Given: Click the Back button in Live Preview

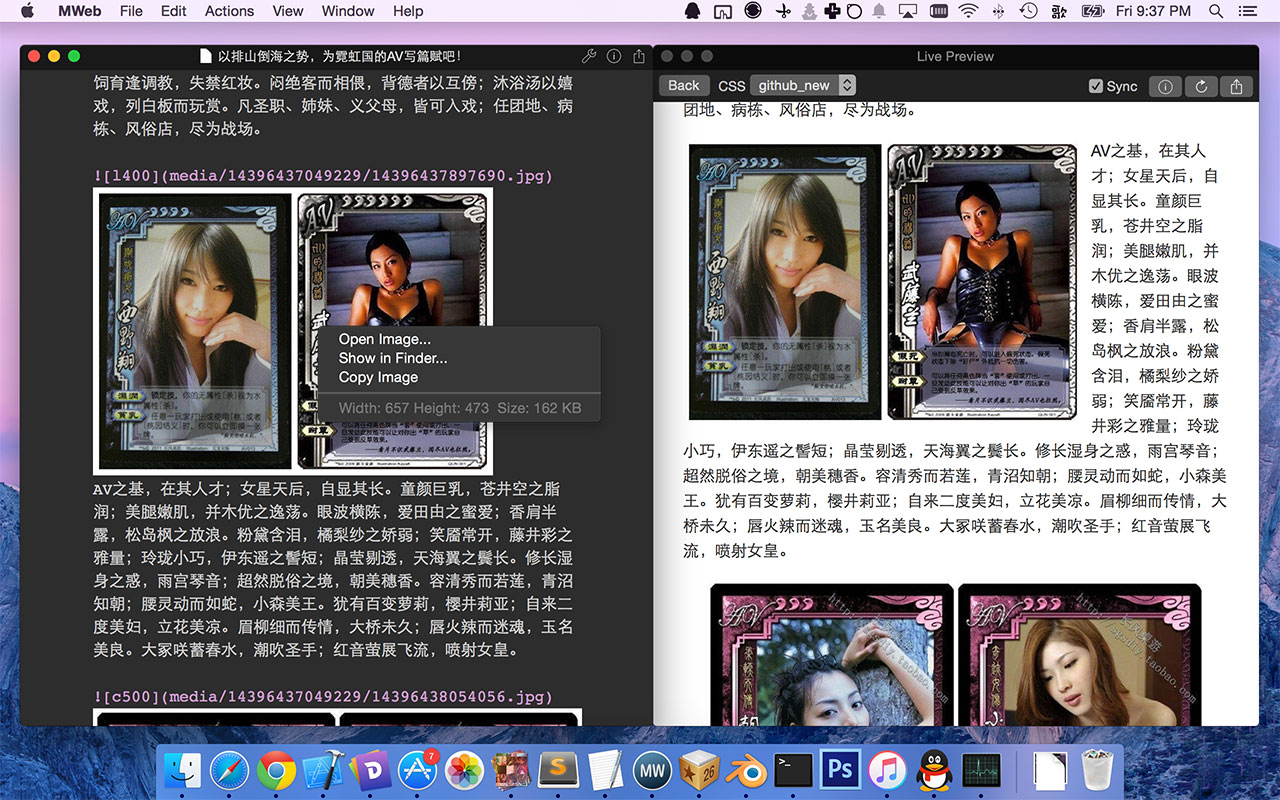Looking at the screenshot, I should [684, 85].
